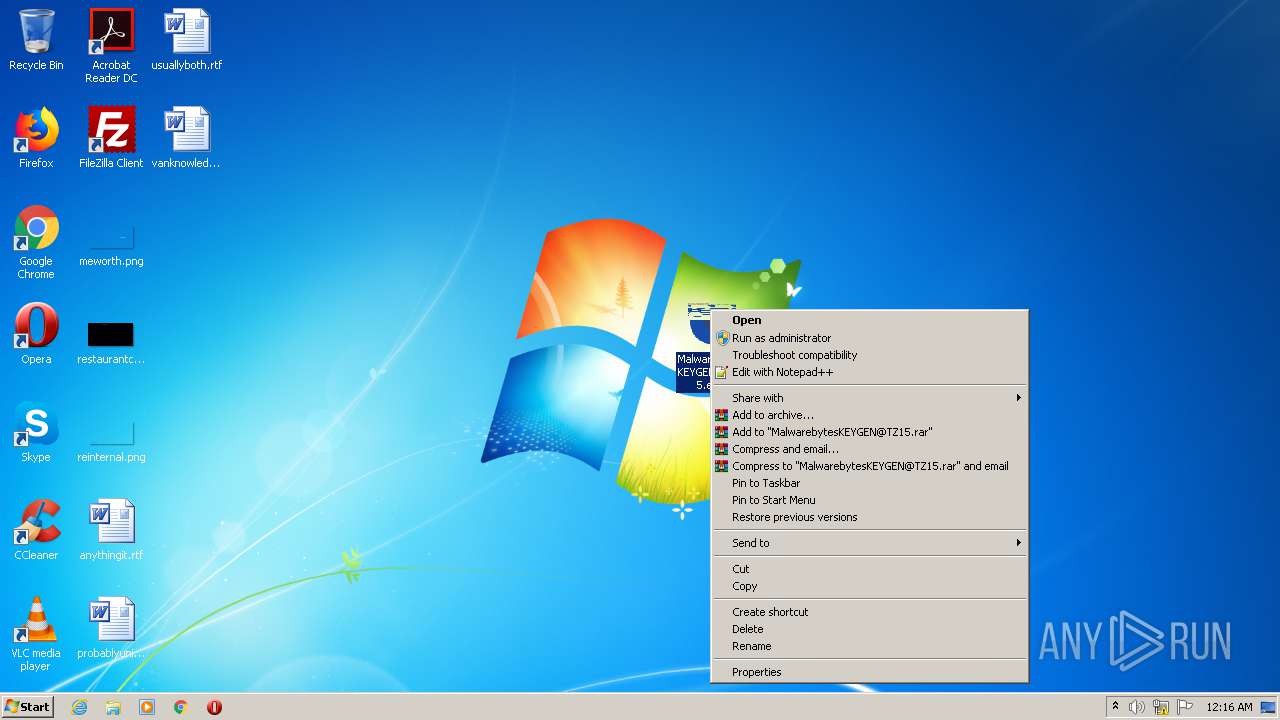Select the anythingit.rtf document icon
The image size is (1280, 720).
(x=111, y=530)
